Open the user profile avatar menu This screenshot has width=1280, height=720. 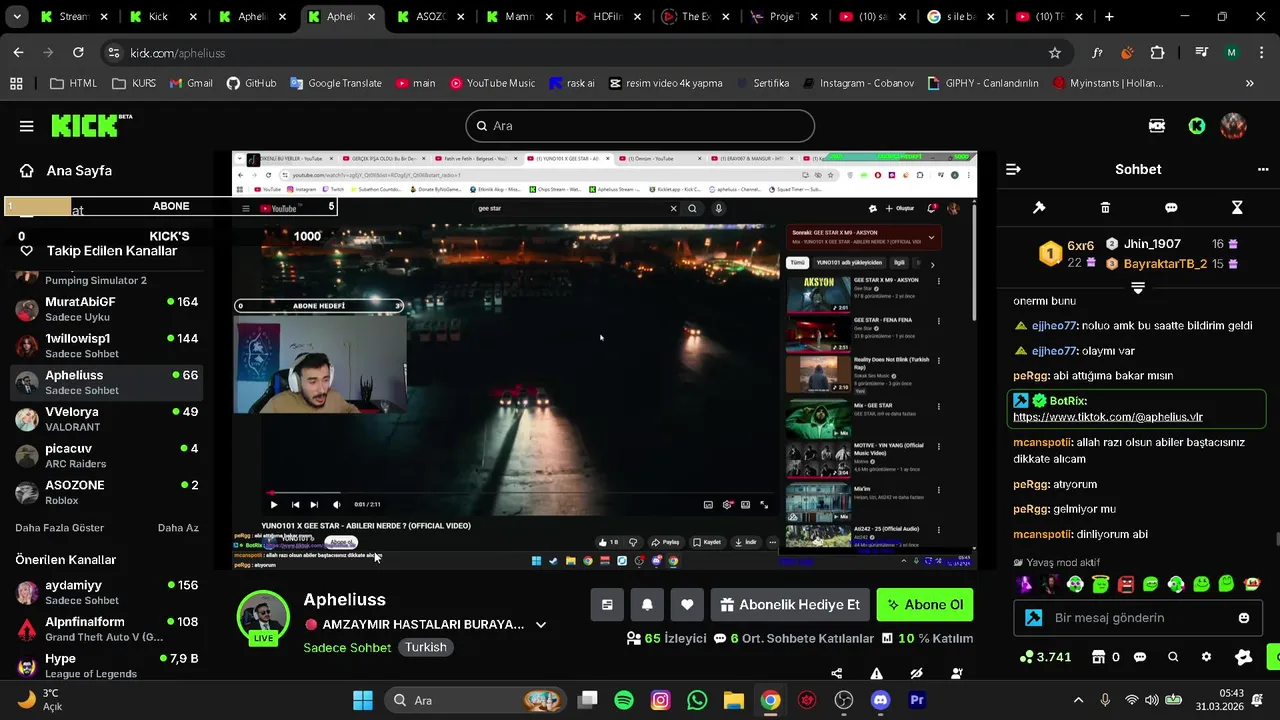click(x=1233, y=126)
